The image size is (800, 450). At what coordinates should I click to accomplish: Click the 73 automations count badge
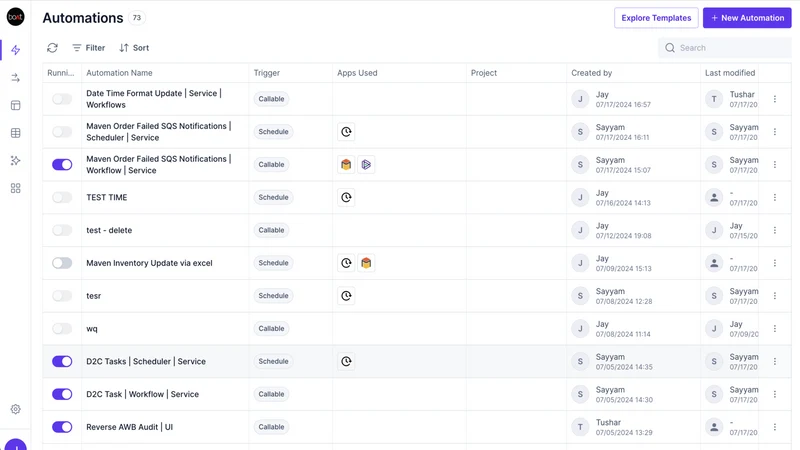click(137, 18)
